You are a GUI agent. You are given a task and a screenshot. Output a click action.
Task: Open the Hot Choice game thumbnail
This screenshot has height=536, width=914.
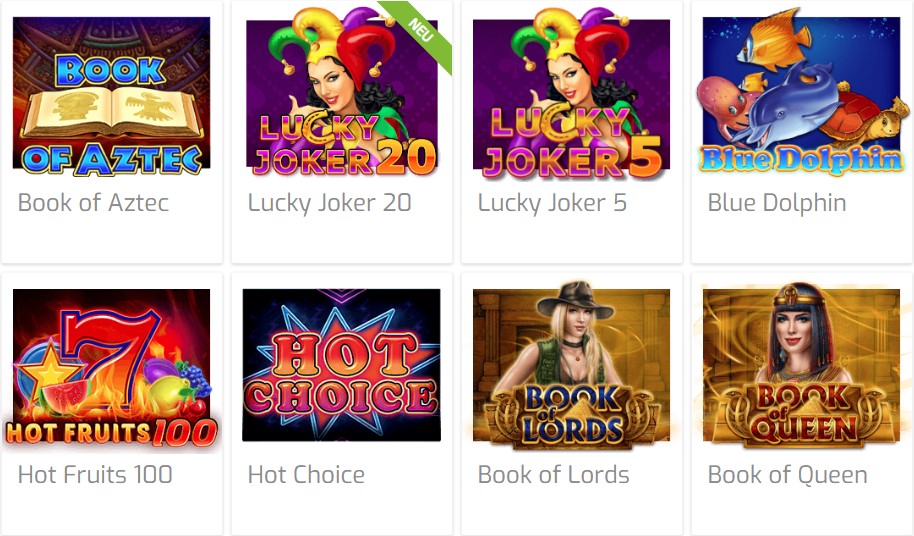click(x=342, y=365)
